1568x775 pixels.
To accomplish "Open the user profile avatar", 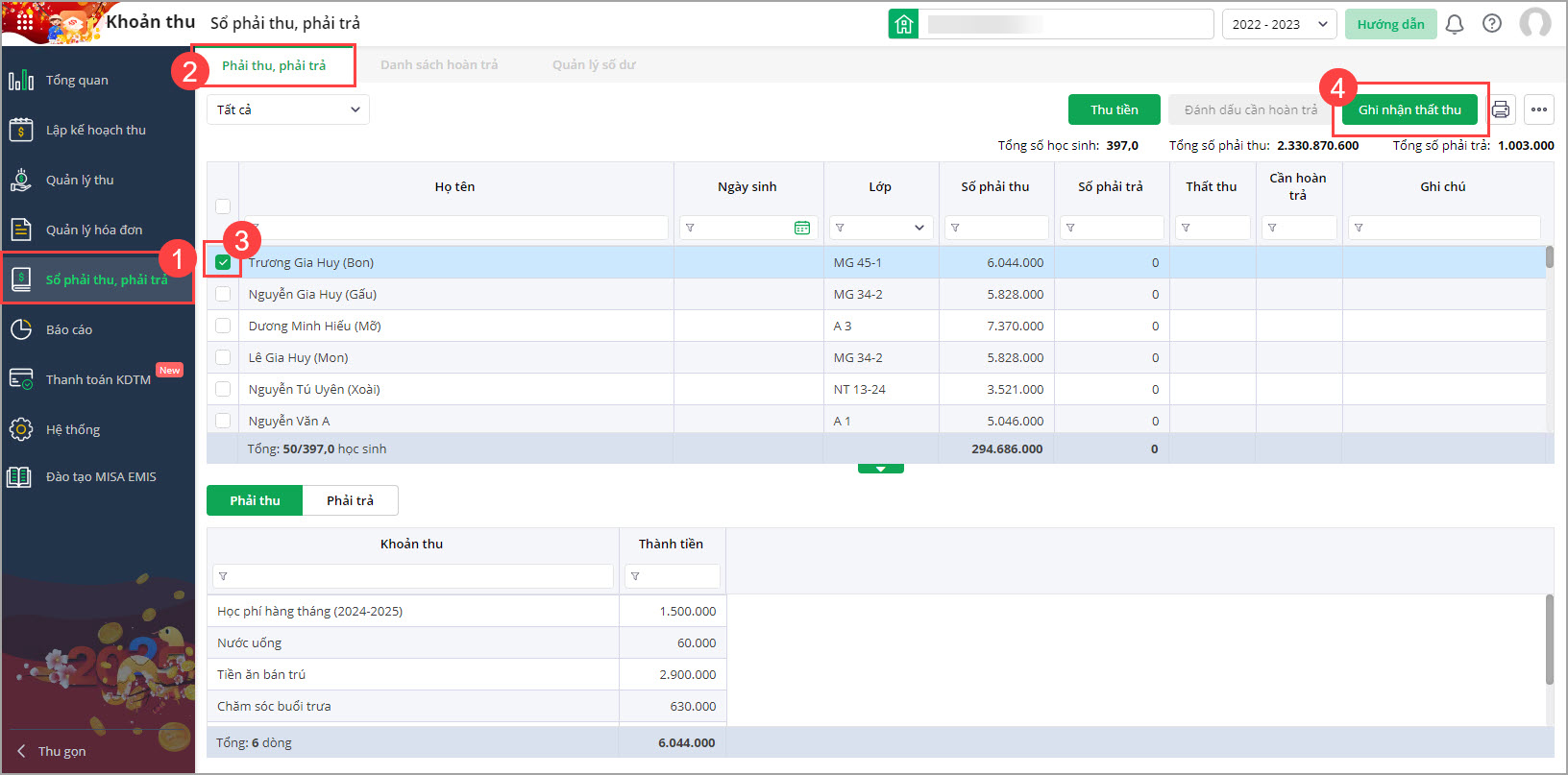I will point(1535,24).
